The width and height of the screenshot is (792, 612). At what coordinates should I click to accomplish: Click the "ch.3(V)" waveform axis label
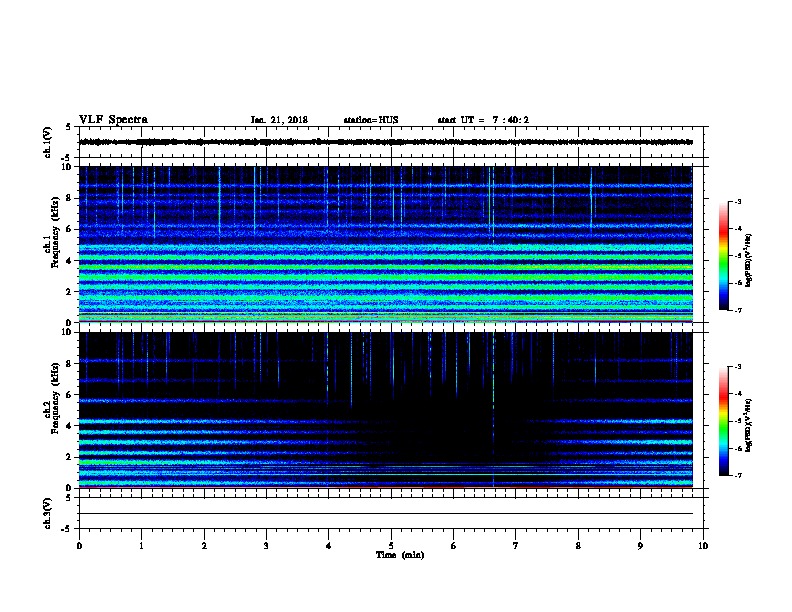tap(48, 513)
